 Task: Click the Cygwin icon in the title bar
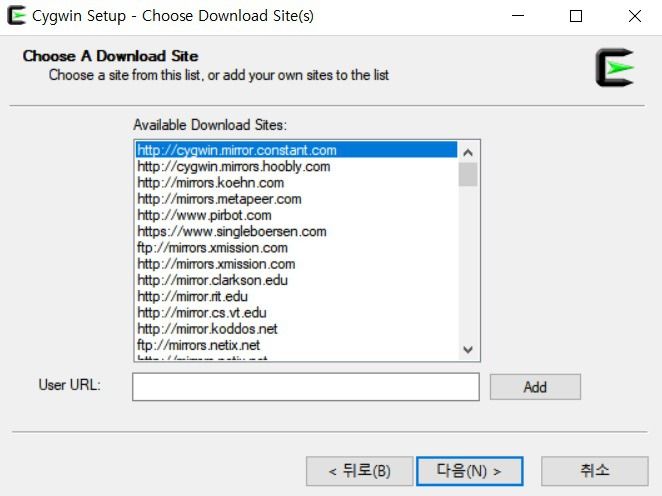tap(16, 16)
